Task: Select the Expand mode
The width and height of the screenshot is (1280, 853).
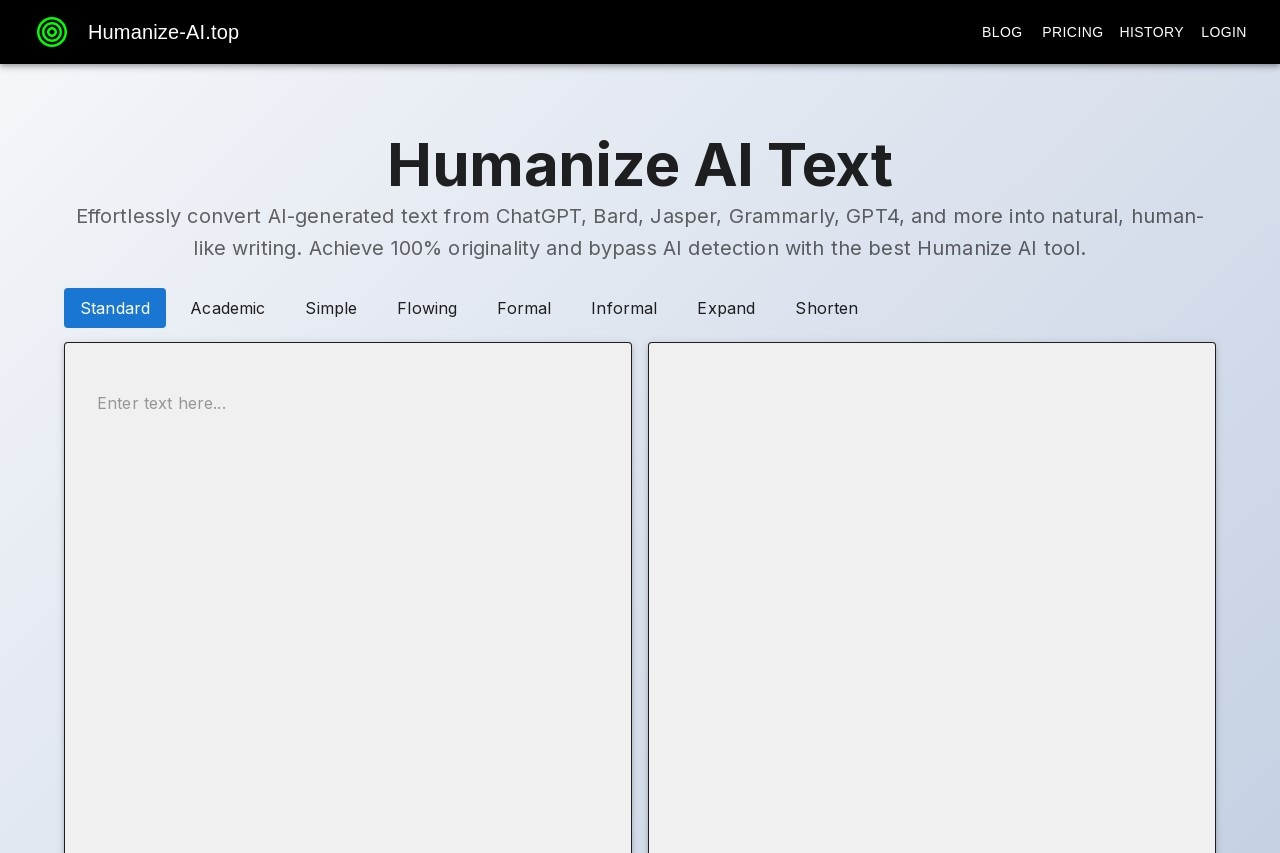Action: [726, 308]
